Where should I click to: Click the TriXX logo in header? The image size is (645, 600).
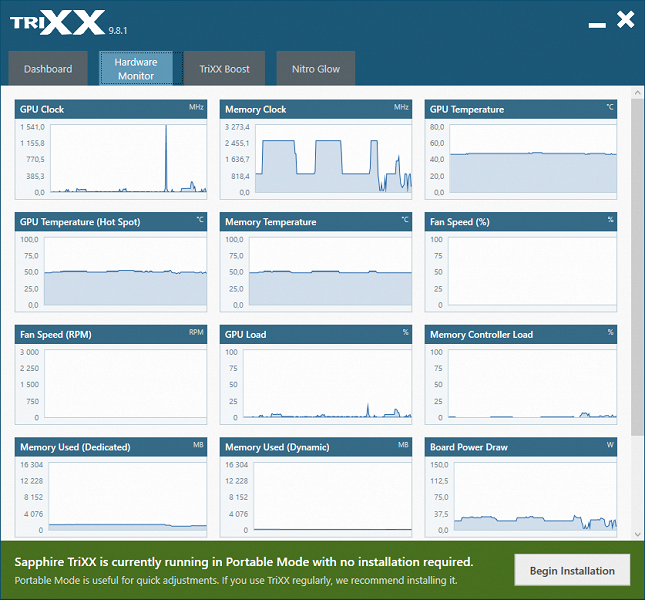point(58,23)
